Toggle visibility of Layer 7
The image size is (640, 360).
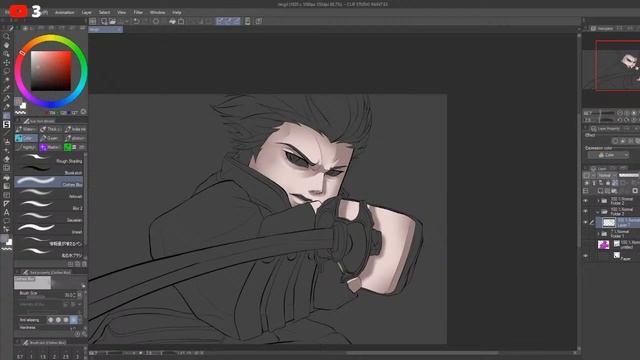586,222
